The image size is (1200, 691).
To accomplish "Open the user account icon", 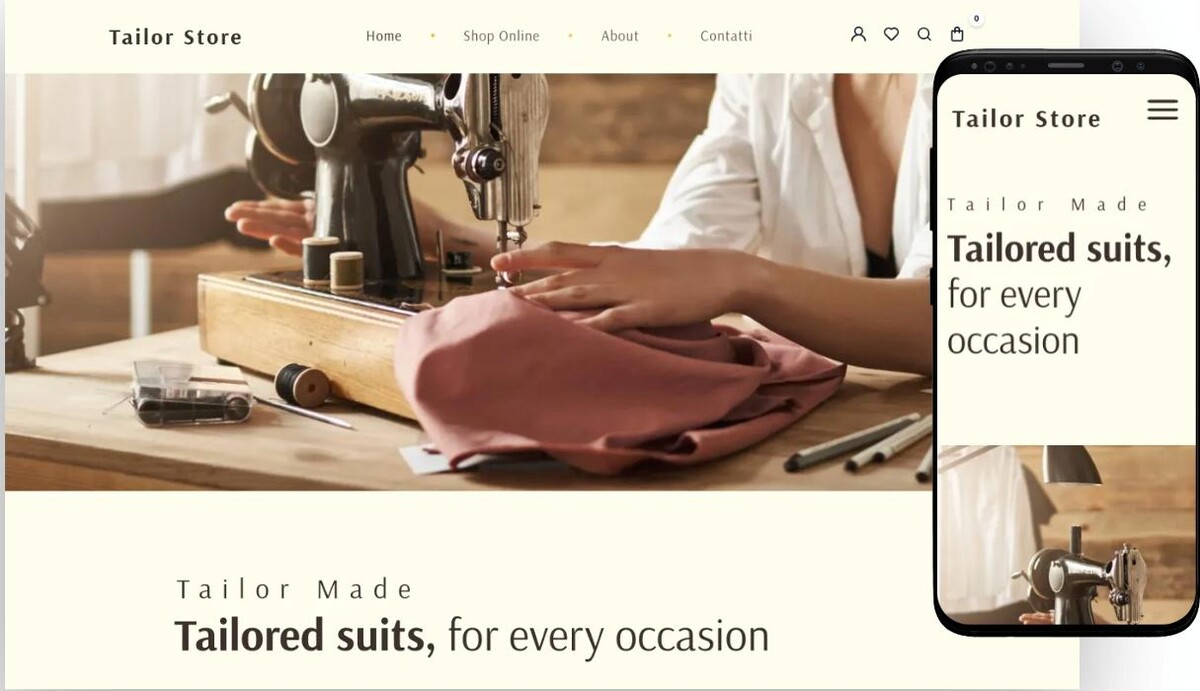I will (x=858, y=34).
